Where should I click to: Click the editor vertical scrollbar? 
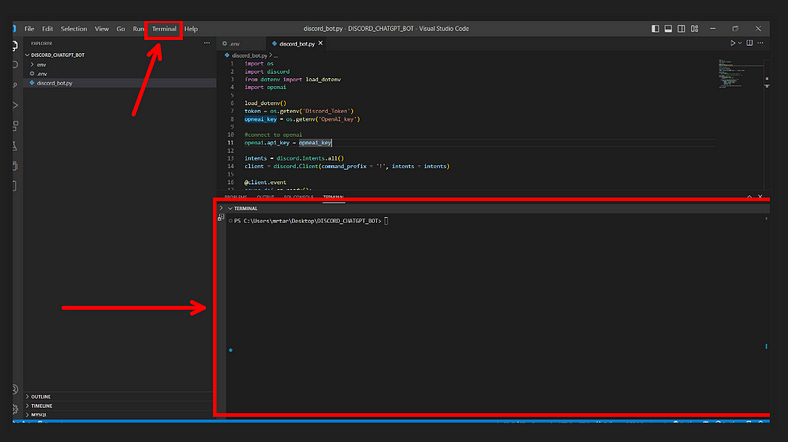pyautogui.click(x=767, y=123)
